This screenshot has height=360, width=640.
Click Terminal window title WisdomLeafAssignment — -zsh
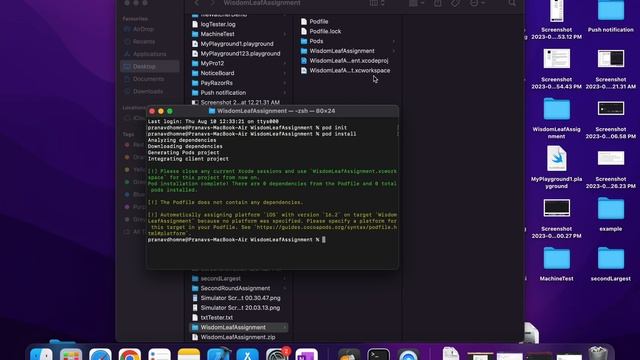272,111
